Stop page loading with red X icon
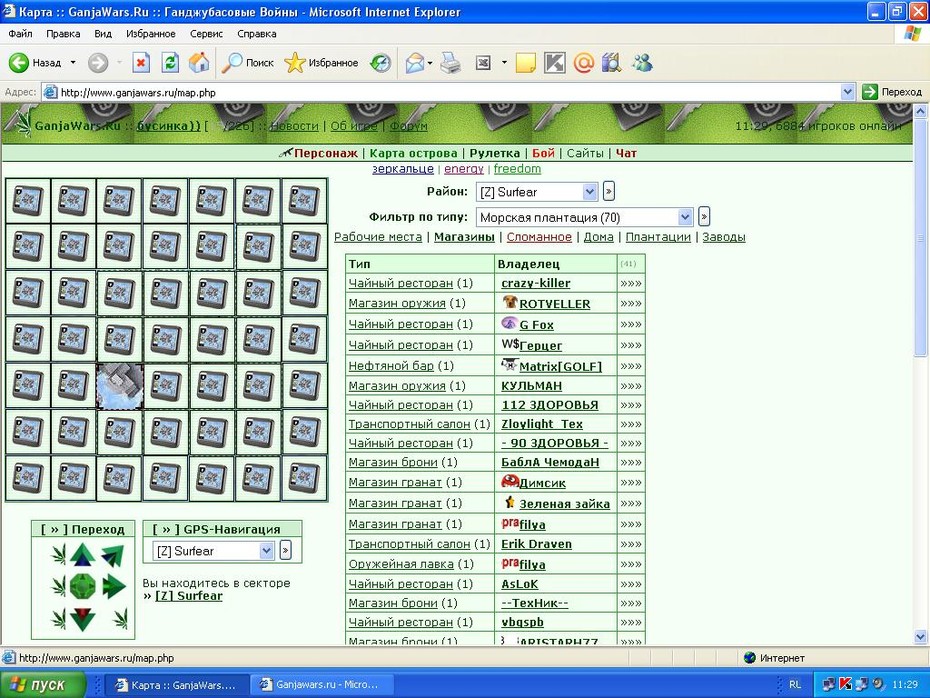Image resolution: width=930 pixels, height=698 pixels. coord(141,62)
